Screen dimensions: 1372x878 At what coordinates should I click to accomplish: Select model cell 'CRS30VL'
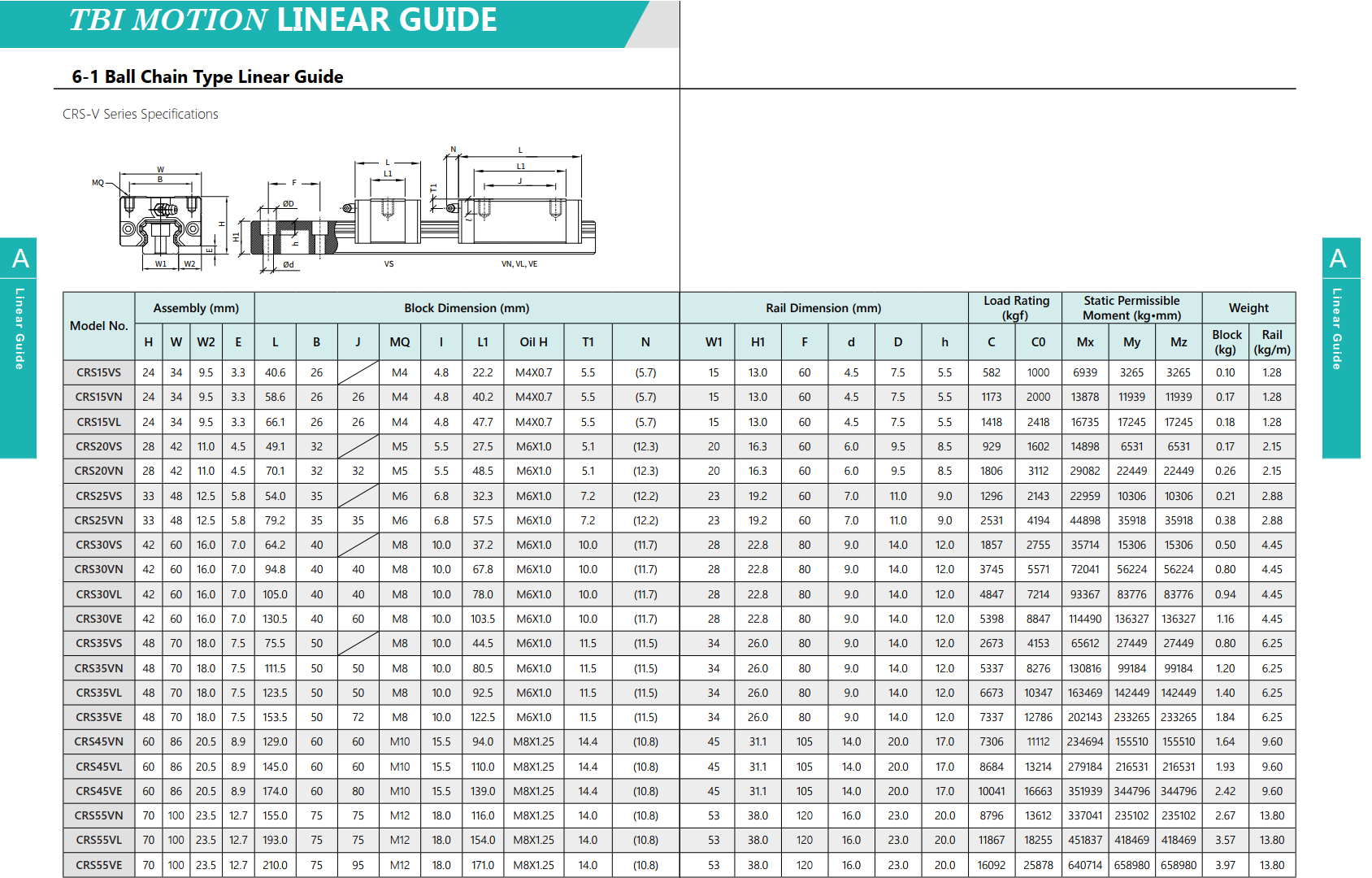(99, 594)
